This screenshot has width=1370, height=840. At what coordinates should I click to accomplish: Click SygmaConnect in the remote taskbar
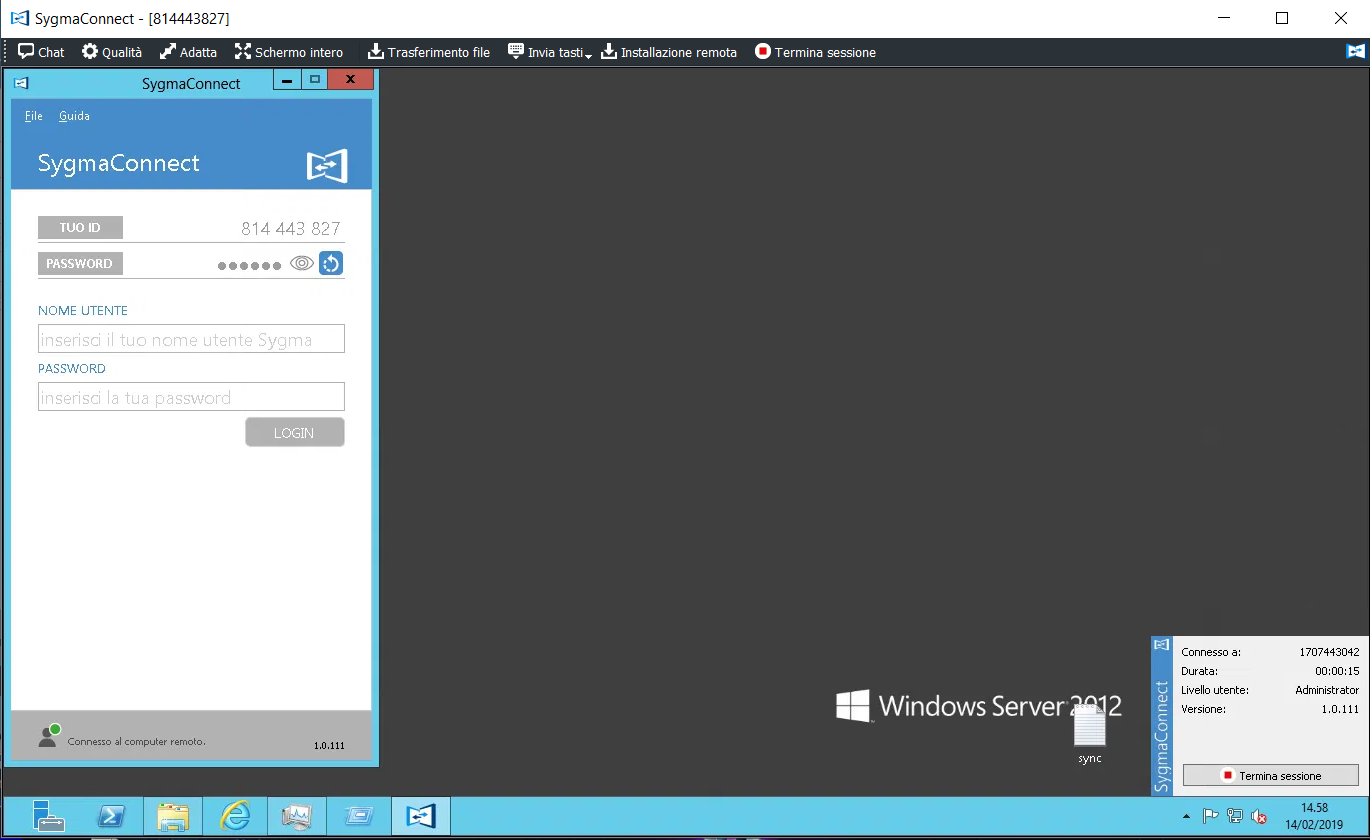421,817
